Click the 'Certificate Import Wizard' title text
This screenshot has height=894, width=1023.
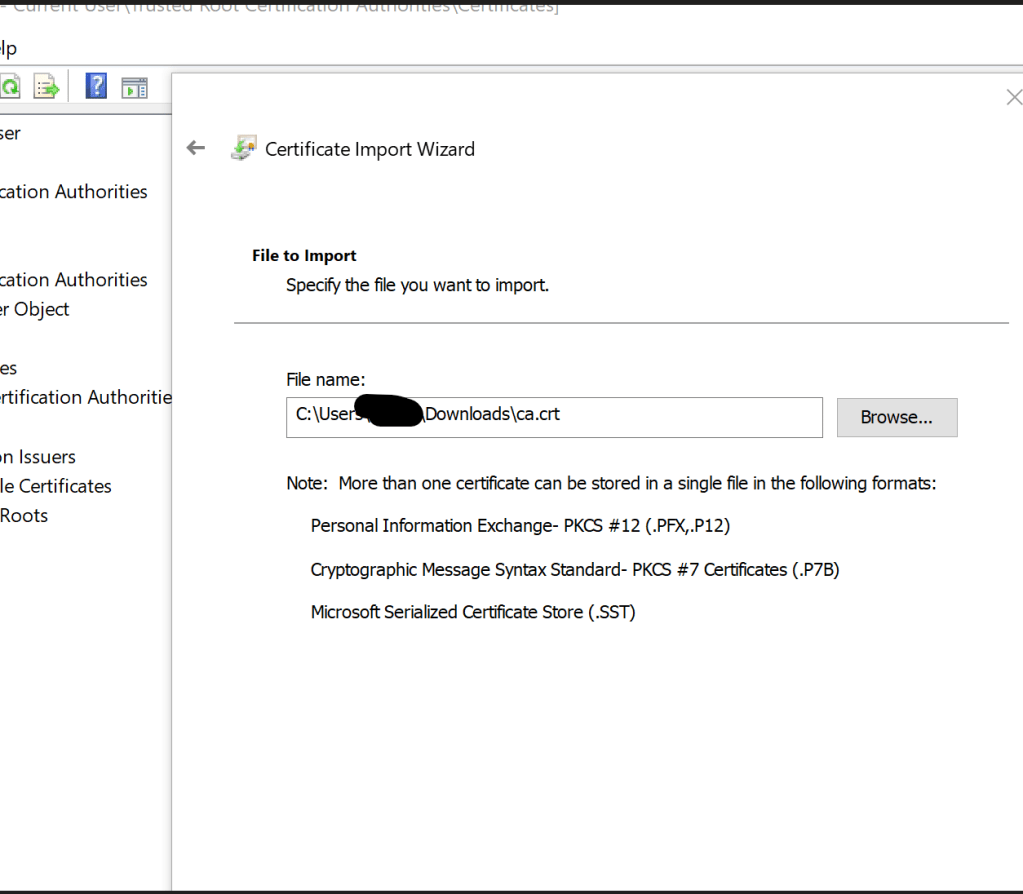369,149
